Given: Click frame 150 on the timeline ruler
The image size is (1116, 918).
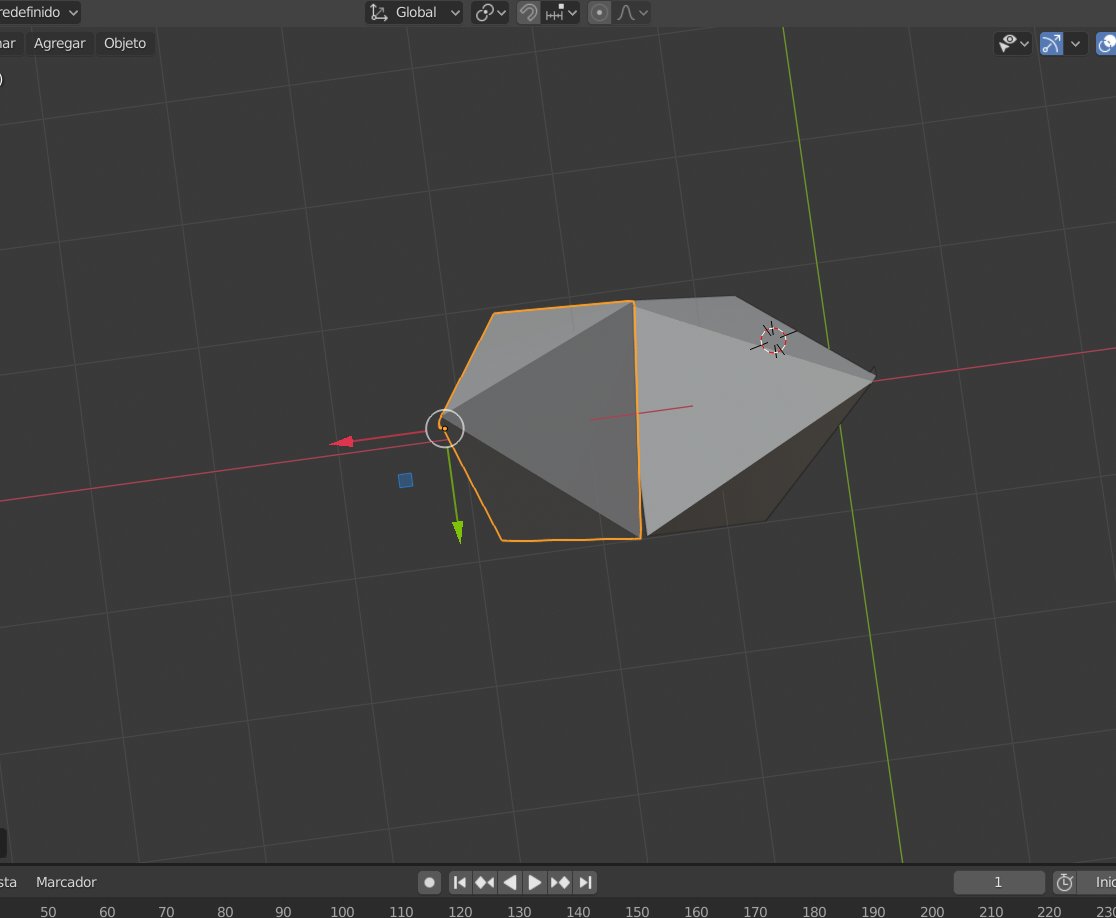Looking at the screenshot, I should 637,911.
